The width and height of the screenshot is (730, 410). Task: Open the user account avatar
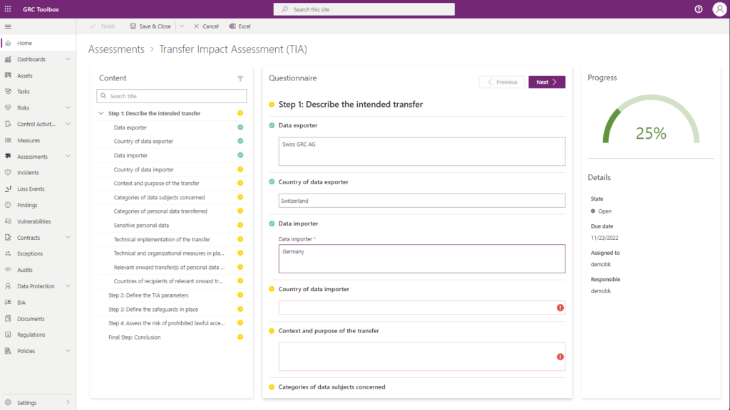719,9
